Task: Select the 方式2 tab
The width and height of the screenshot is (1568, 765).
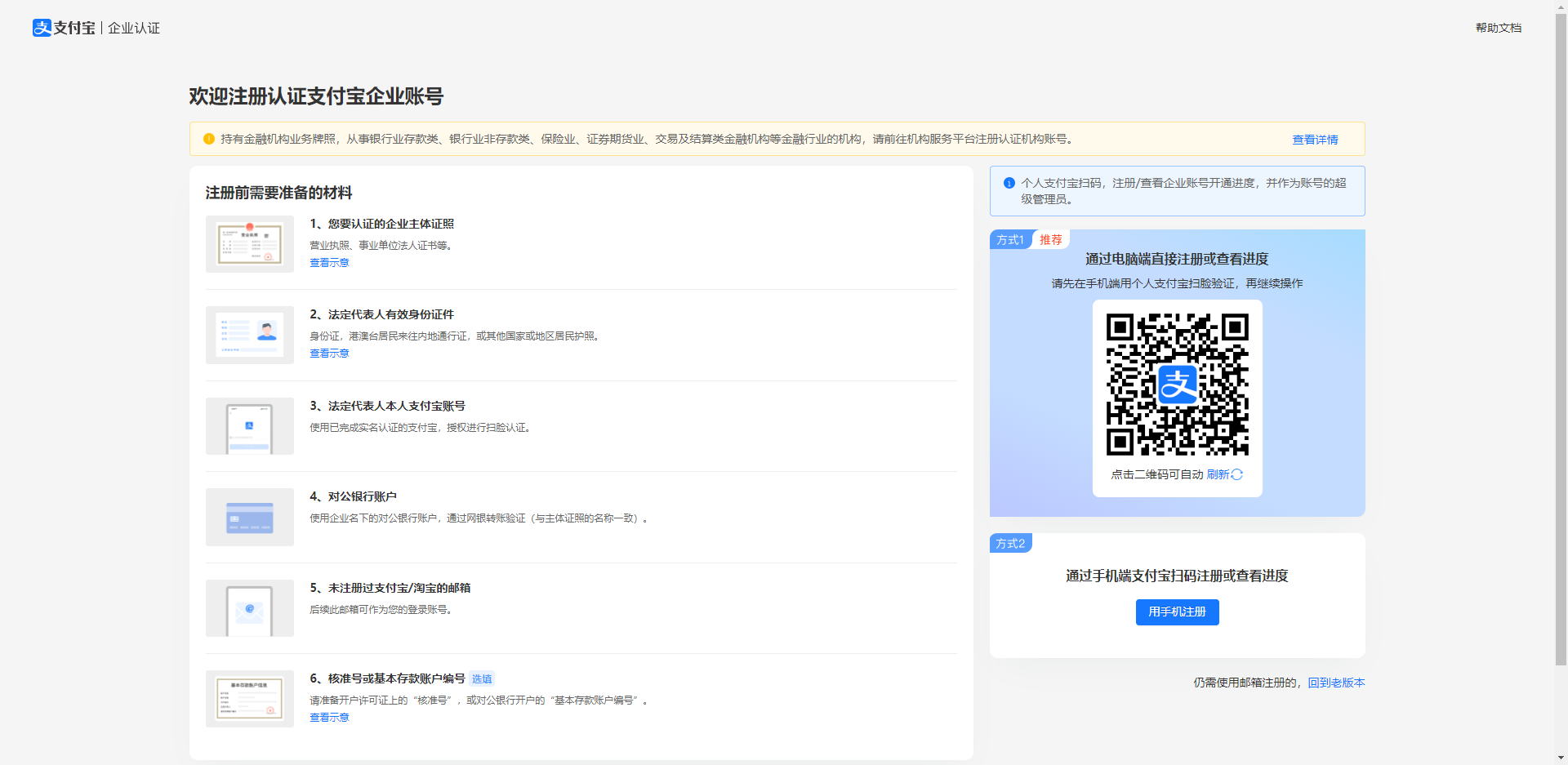Action: [x=1010, y=542]
